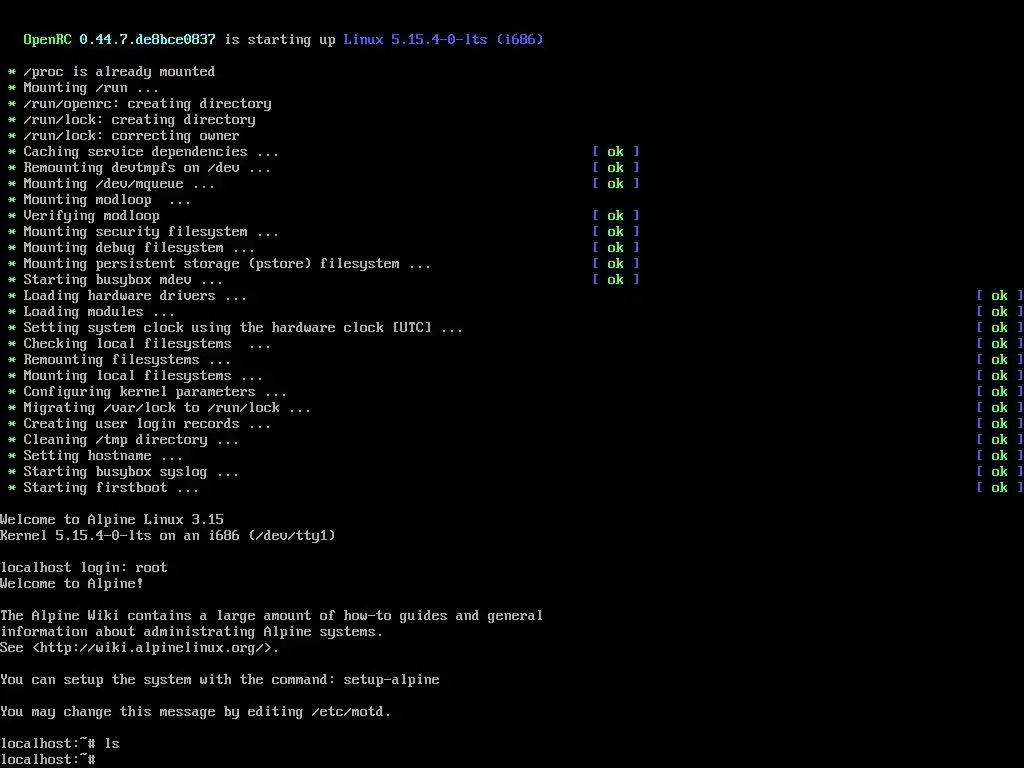Click the 'Kernel 5.15.4-0-lts on an i686' line
The width and height of the screenshot is (1024, 768).
(168, 536)
